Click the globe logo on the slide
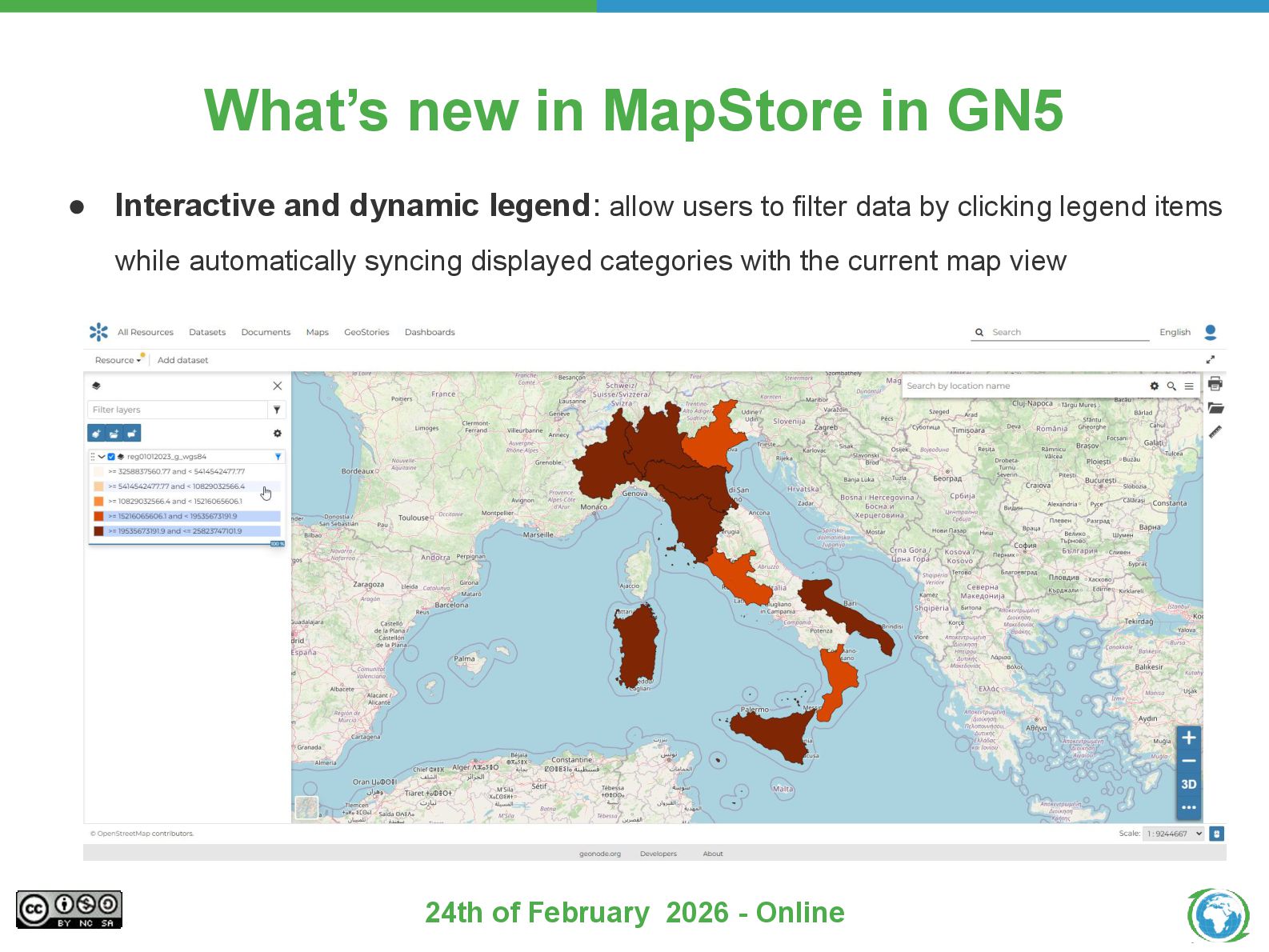 coord(1219,915)
